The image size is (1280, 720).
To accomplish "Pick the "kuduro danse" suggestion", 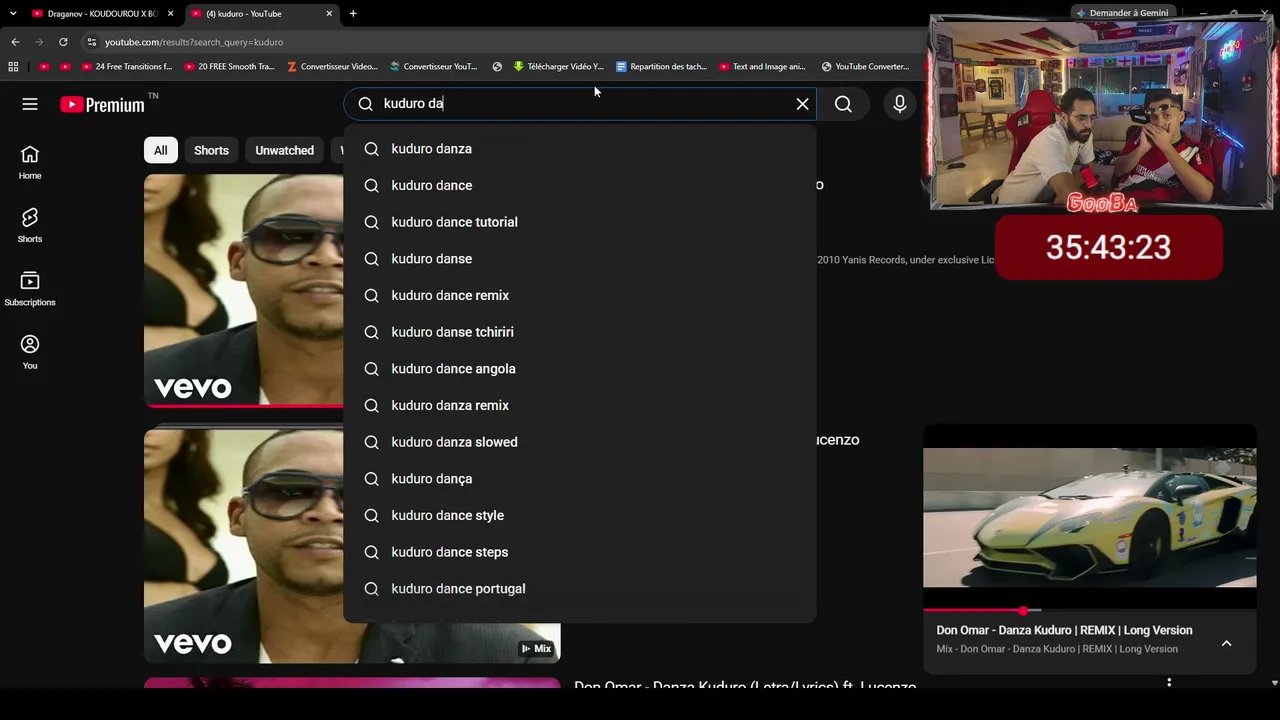I will 580,259.
